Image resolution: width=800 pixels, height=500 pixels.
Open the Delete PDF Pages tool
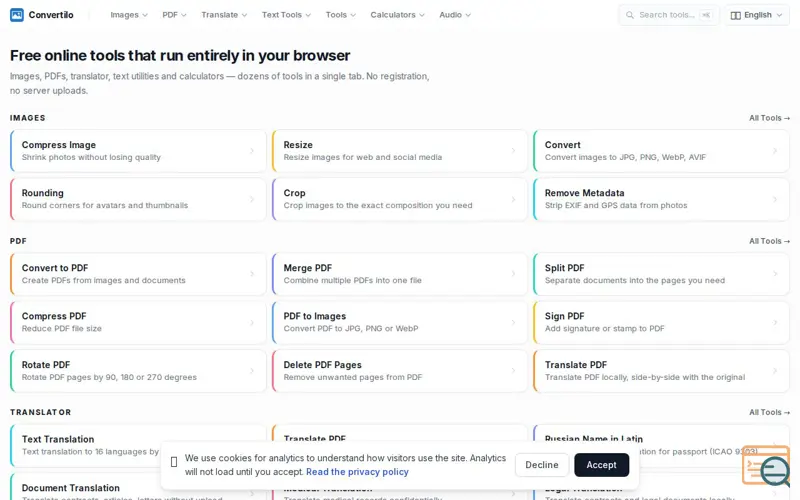click(399, 371)
